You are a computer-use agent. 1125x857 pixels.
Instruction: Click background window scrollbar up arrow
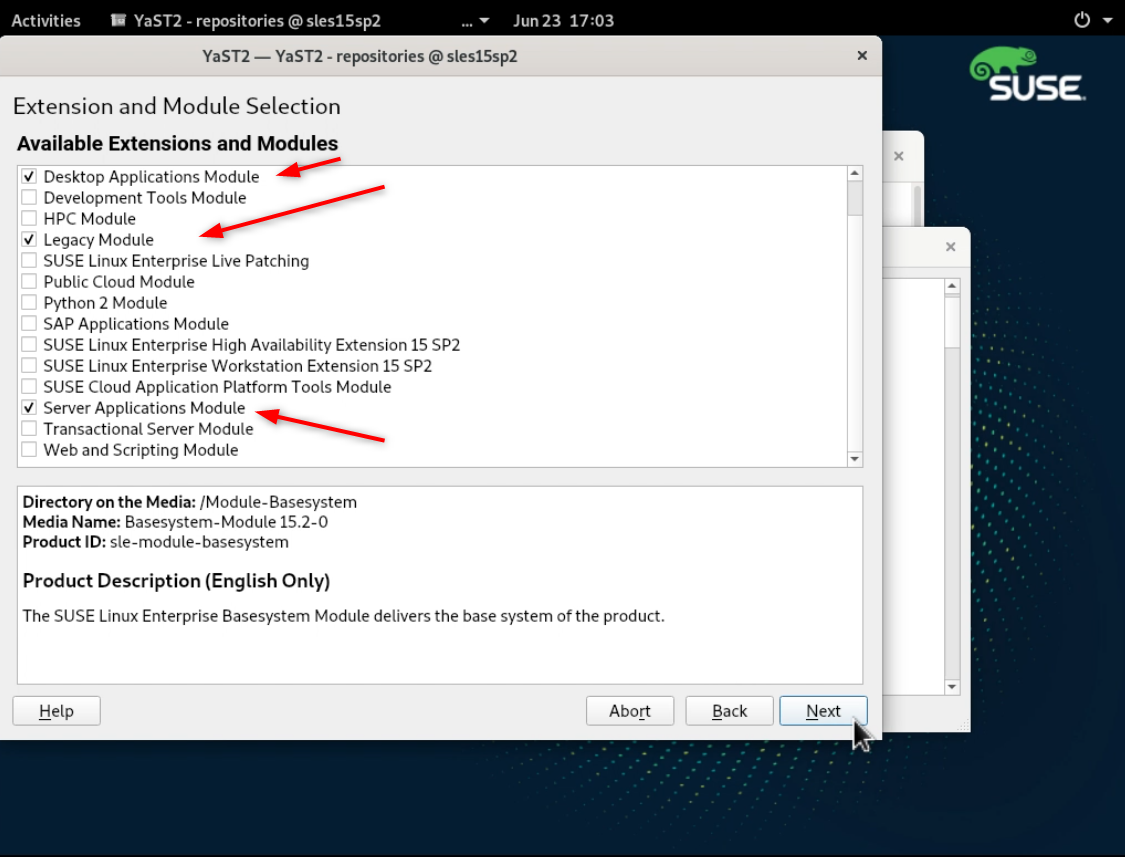coord(952,286)
